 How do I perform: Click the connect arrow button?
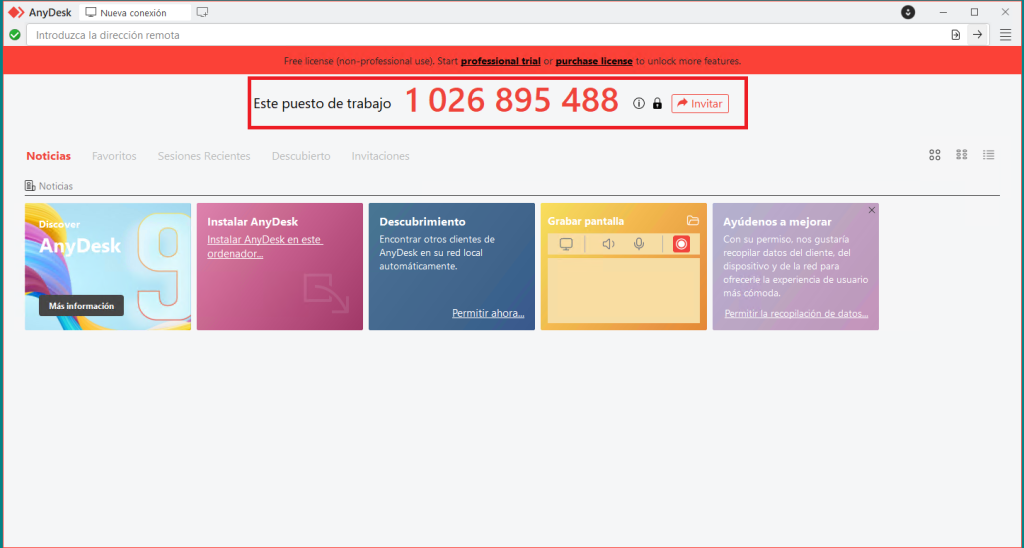pyautogui.click(x=978, y=34)
